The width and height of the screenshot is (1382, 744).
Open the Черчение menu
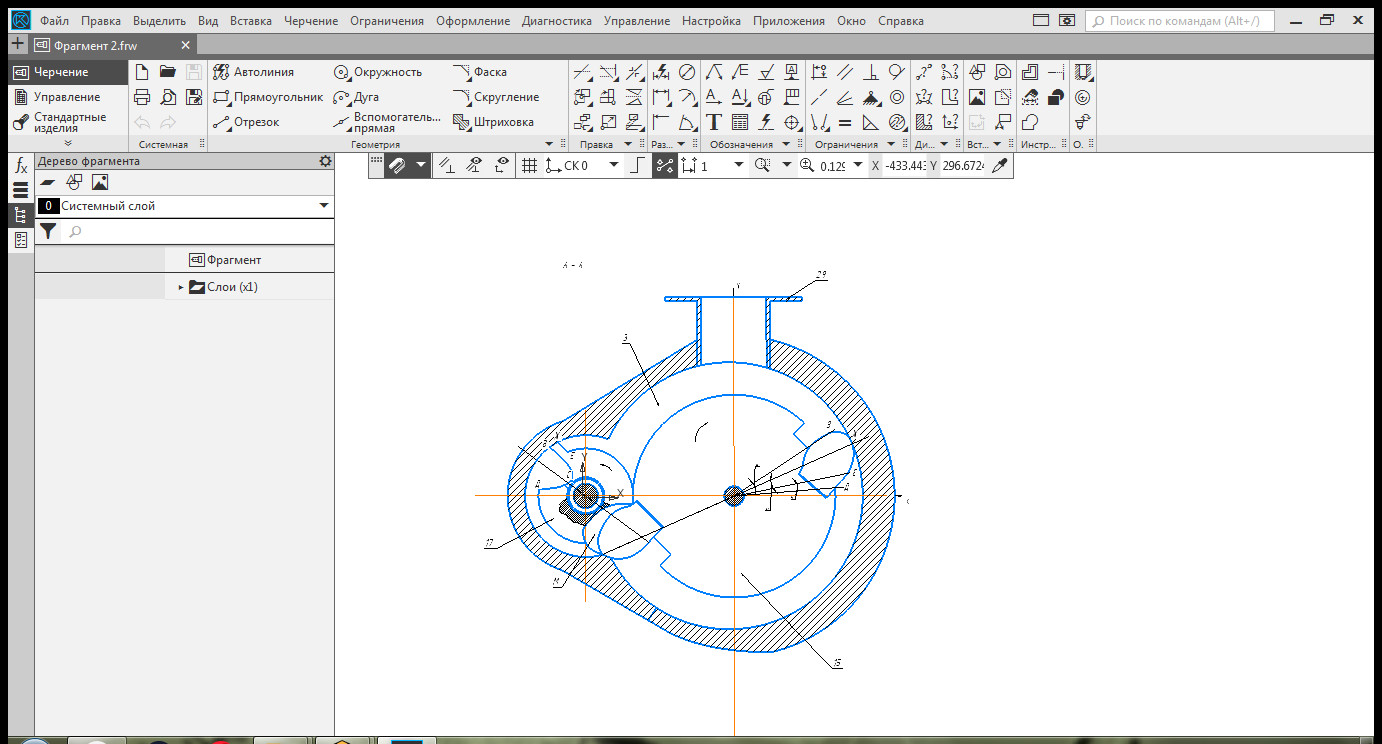[310, 21]
